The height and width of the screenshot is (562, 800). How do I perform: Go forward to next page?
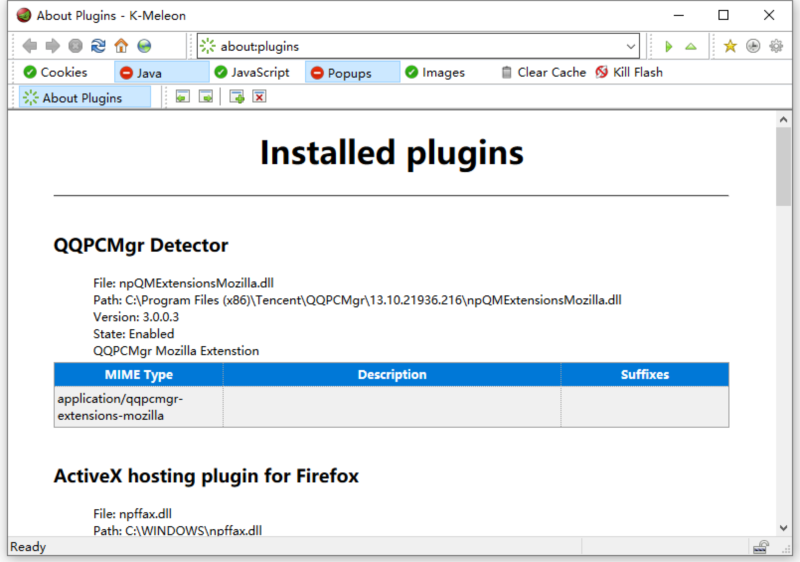point(53,46)
